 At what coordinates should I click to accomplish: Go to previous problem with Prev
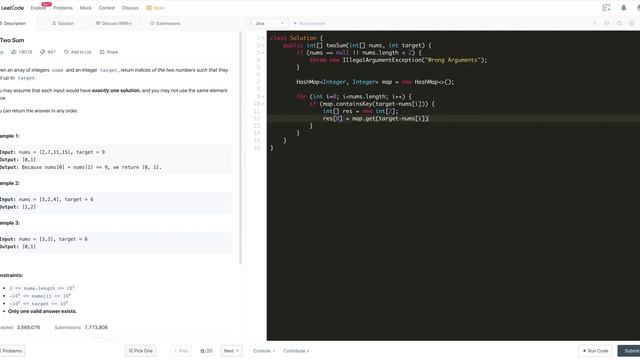181,351
